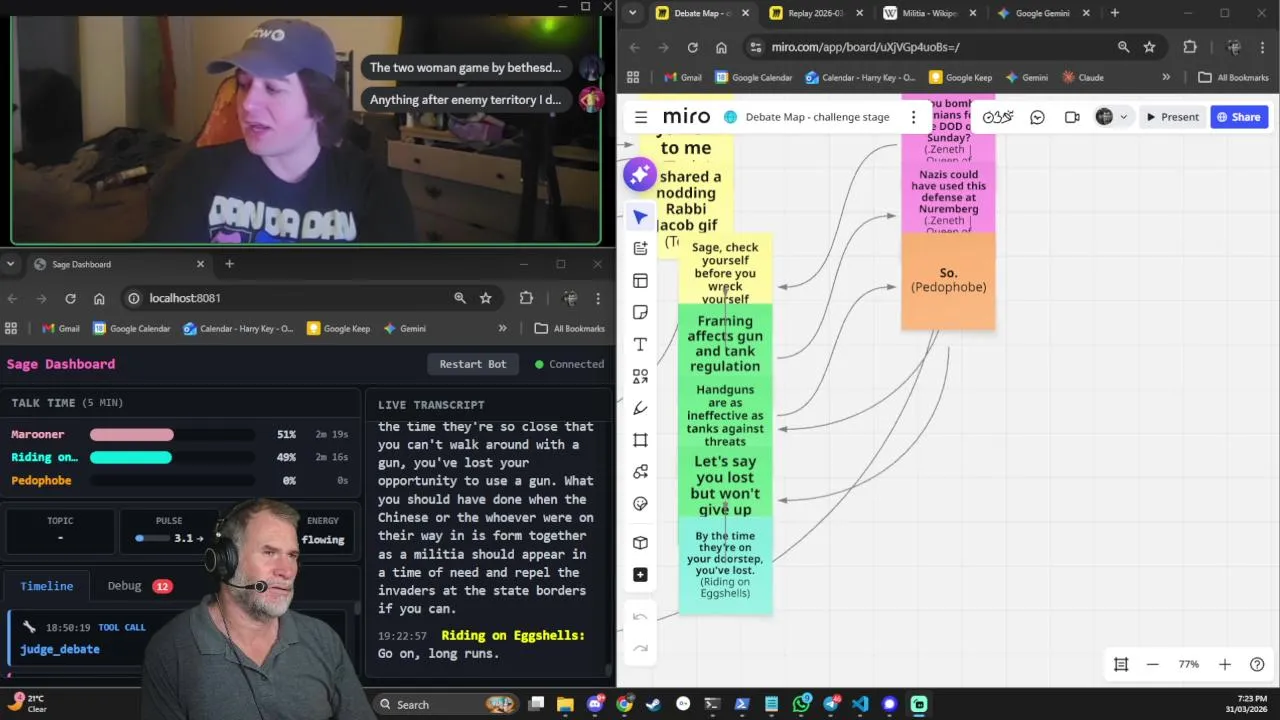Select the orange 'So. (Pedophobe)' sticky note
1280x720 pixels.
click(948, 280)
